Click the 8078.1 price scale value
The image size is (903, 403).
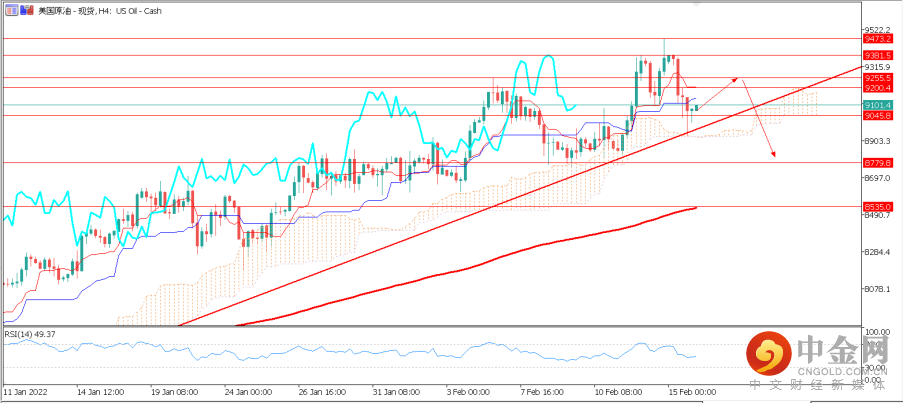tap(879, 289)
